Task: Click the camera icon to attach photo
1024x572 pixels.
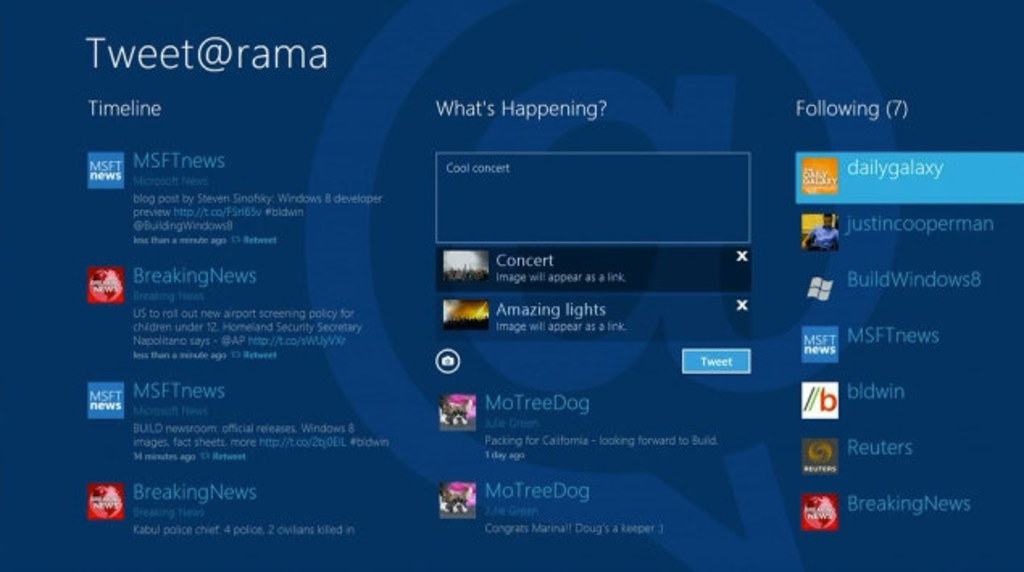Action: pos(447,361)
